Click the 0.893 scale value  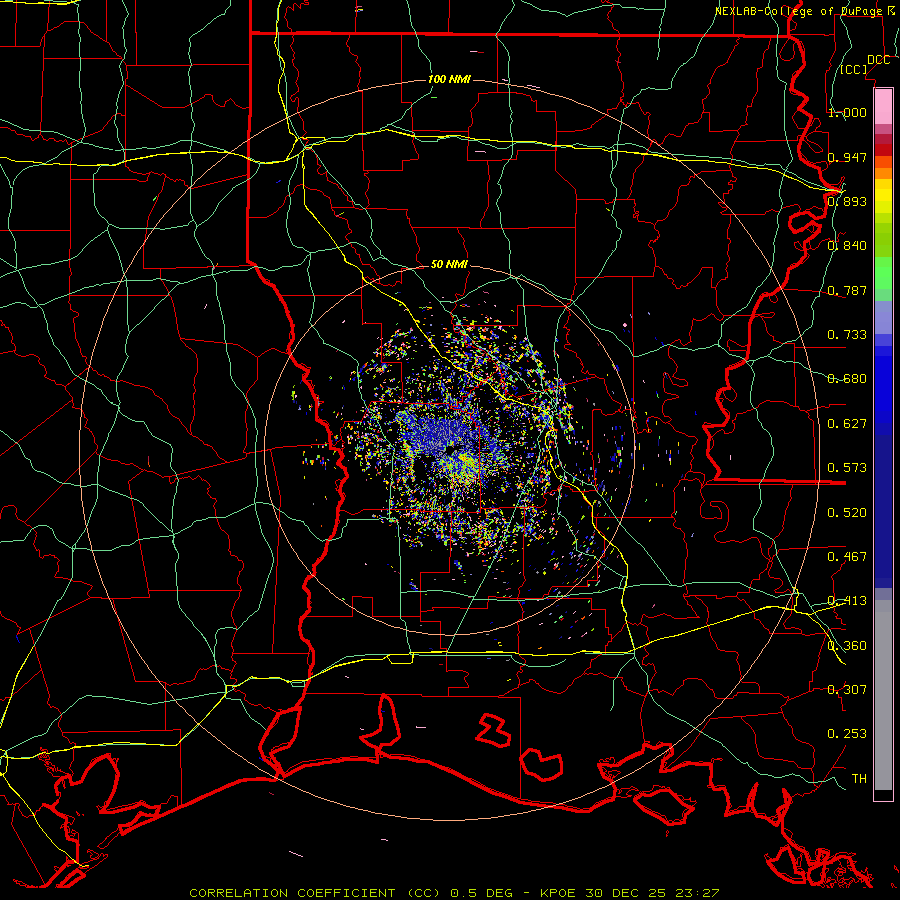(847, 201)
